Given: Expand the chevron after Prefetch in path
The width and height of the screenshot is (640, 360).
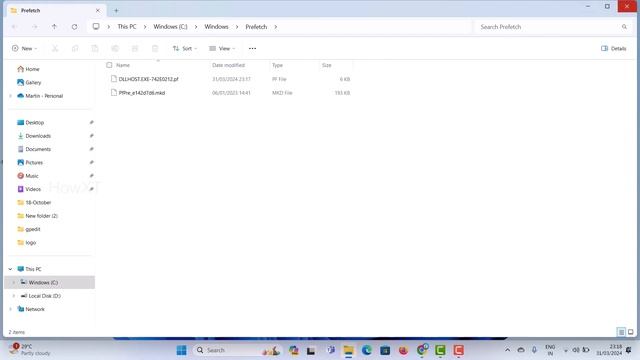Looking at the screenshot, I should tap(276, 27).
